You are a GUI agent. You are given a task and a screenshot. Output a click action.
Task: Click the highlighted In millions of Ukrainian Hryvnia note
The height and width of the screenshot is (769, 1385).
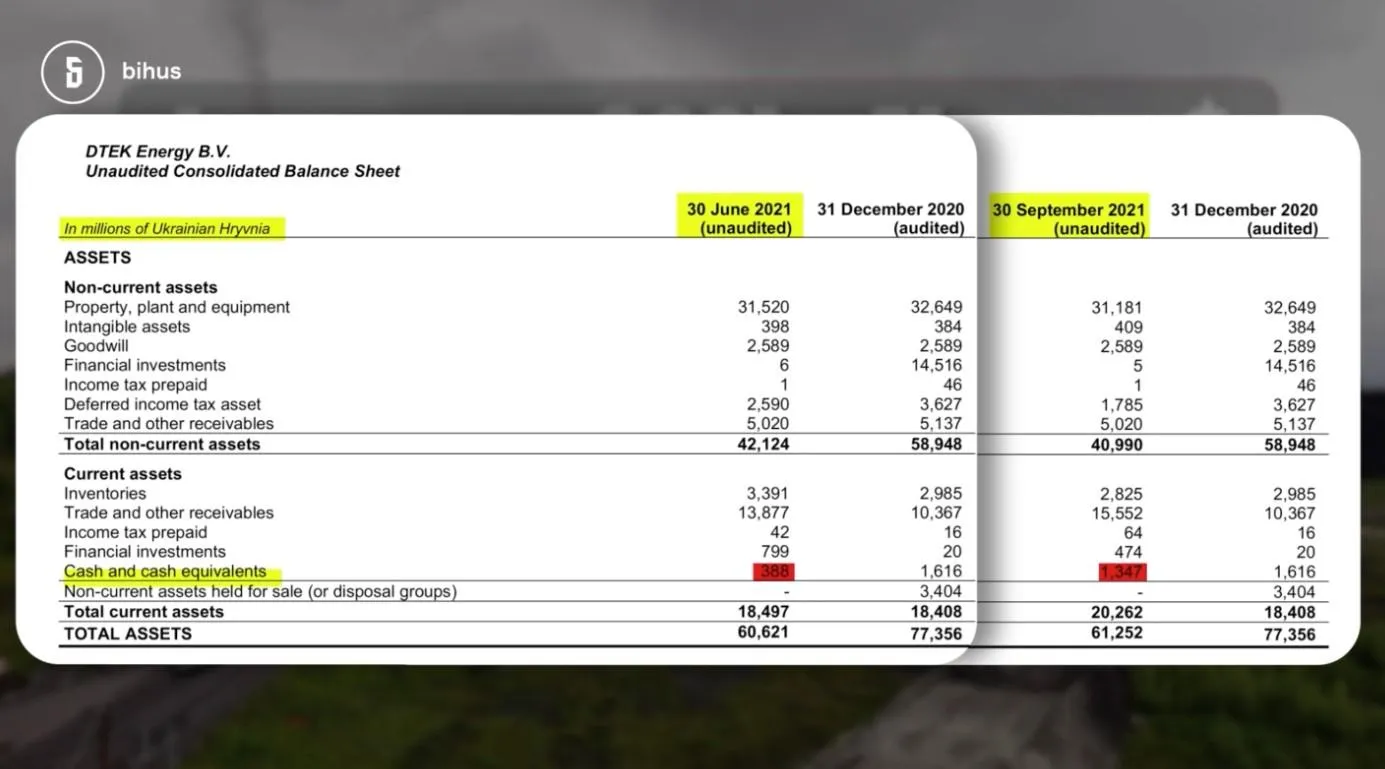coord(167,228)
